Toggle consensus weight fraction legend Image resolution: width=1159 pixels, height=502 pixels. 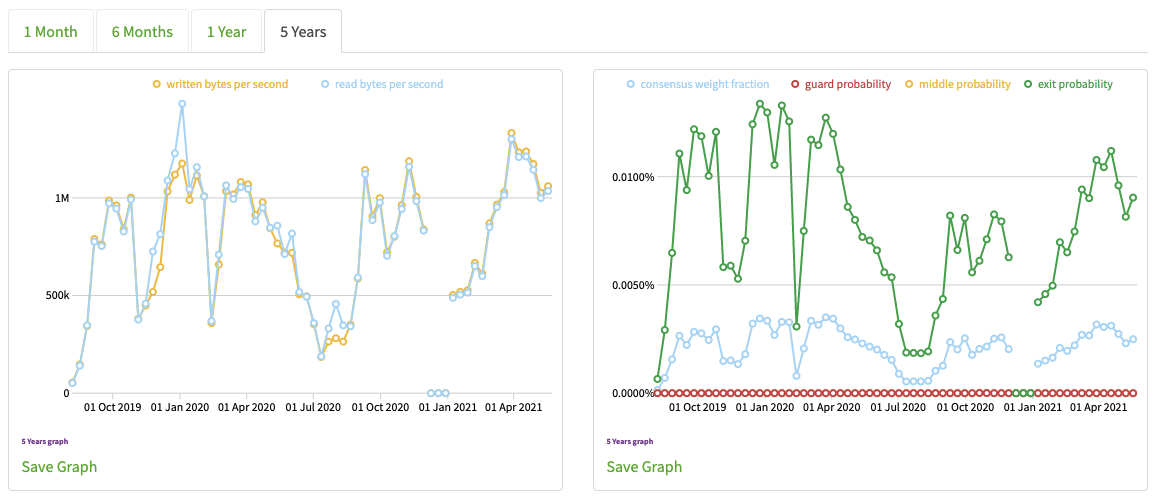tap(697, 84)
